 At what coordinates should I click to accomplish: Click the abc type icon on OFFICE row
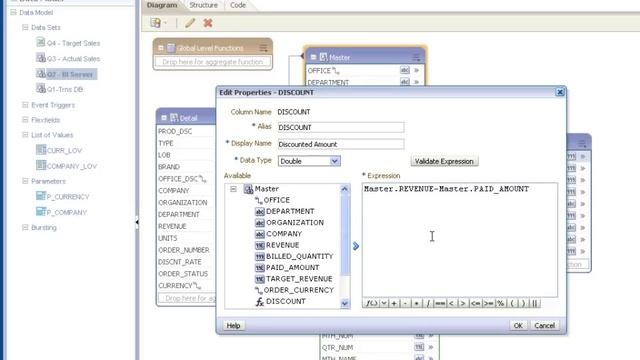[404, 70]
